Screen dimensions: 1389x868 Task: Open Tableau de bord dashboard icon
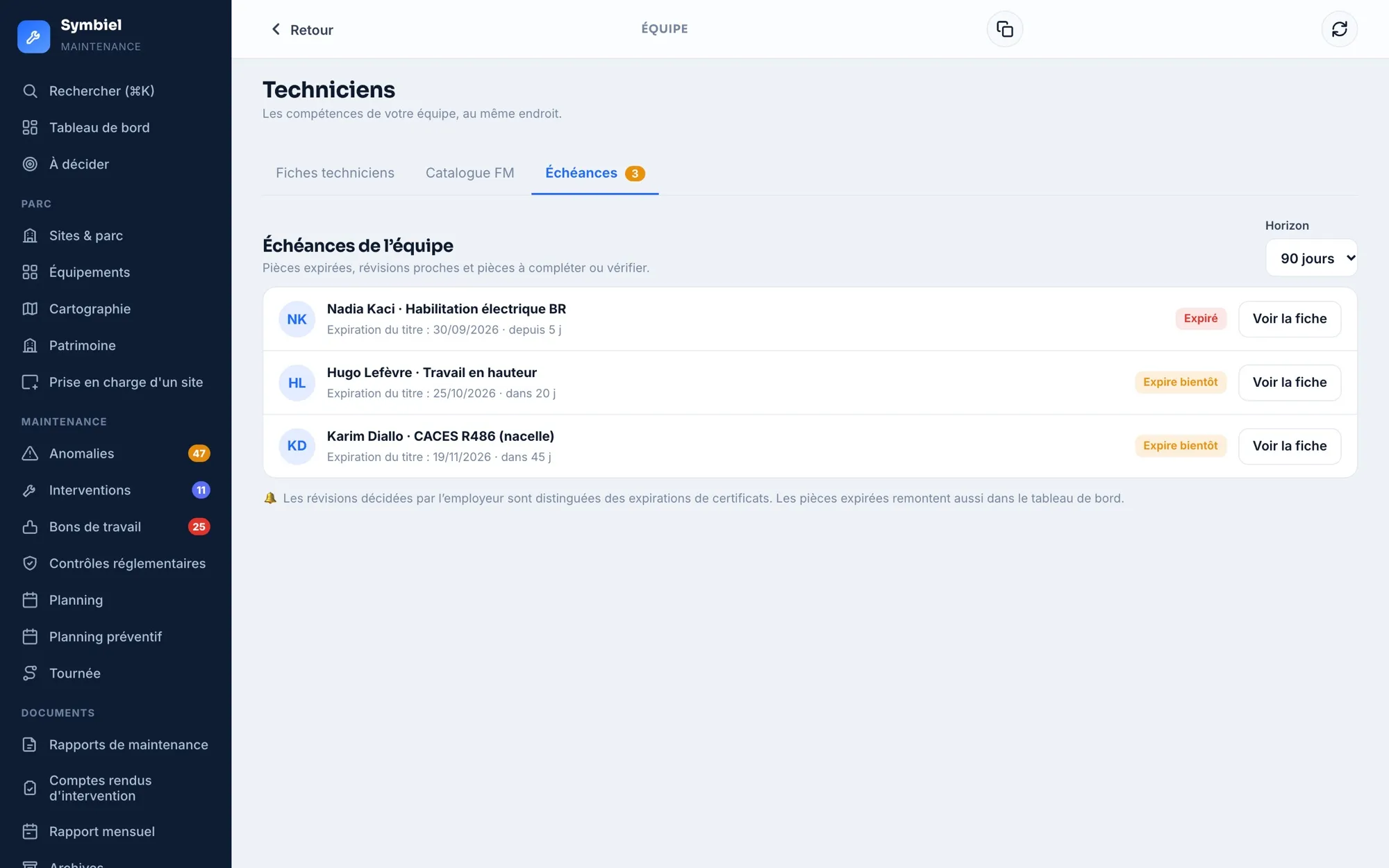tap(30, 128)
